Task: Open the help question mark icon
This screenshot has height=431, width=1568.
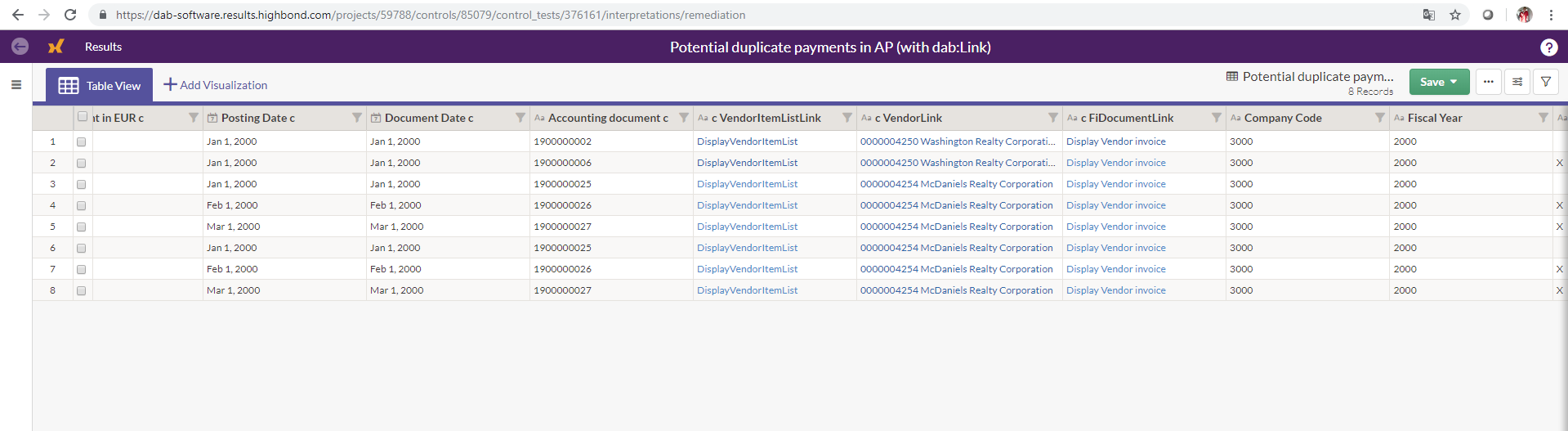Action: (1548, 47)
